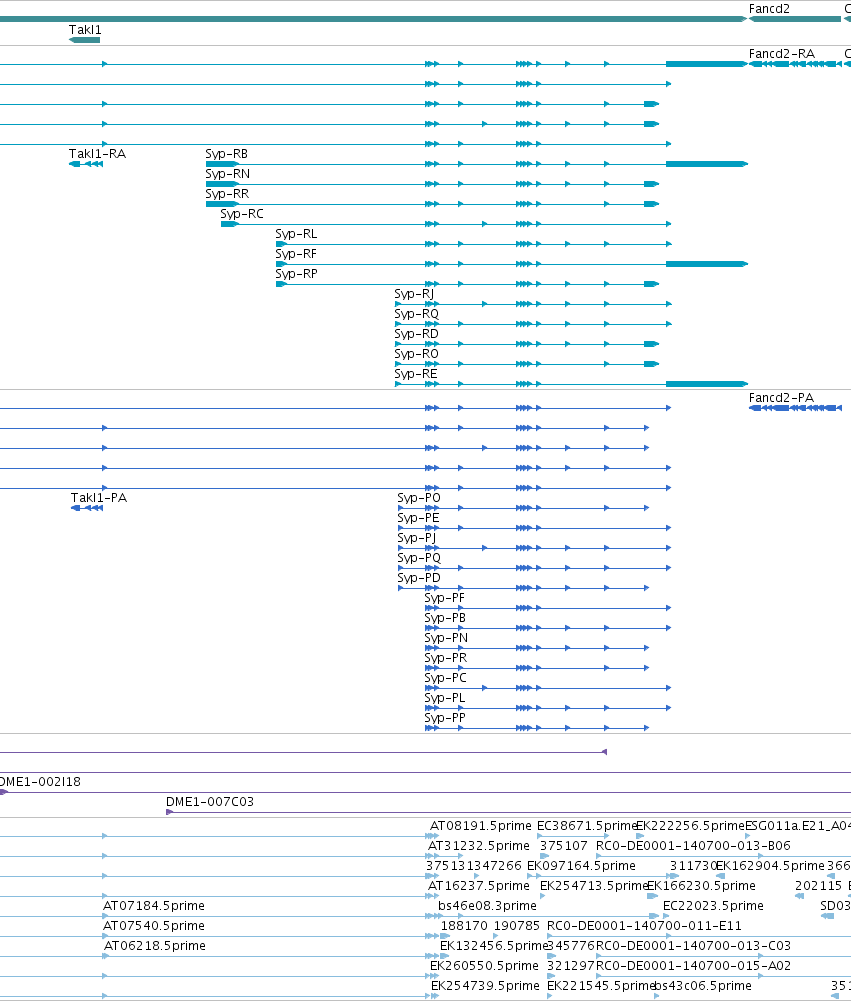The image size is (851, 1001).
Task: Click EST EC38671.5prime
Action: (587, 826)
